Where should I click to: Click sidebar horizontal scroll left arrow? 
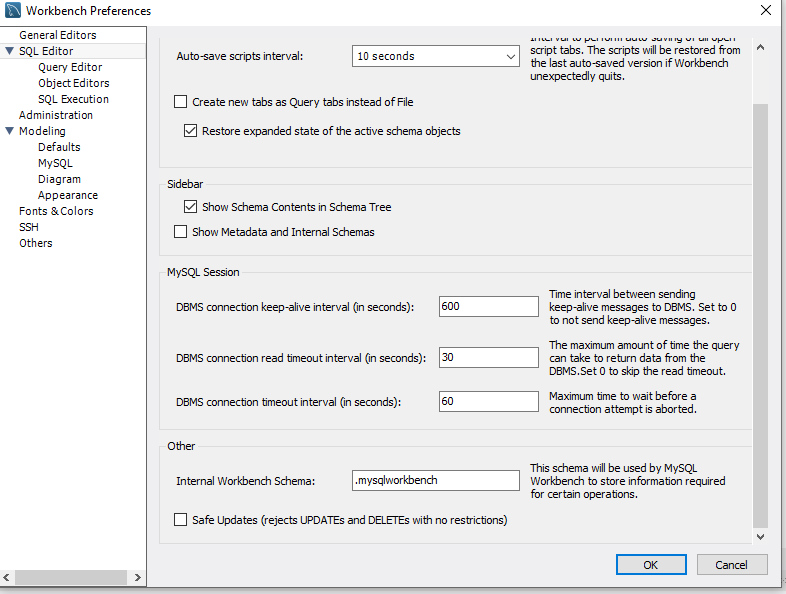6,577
